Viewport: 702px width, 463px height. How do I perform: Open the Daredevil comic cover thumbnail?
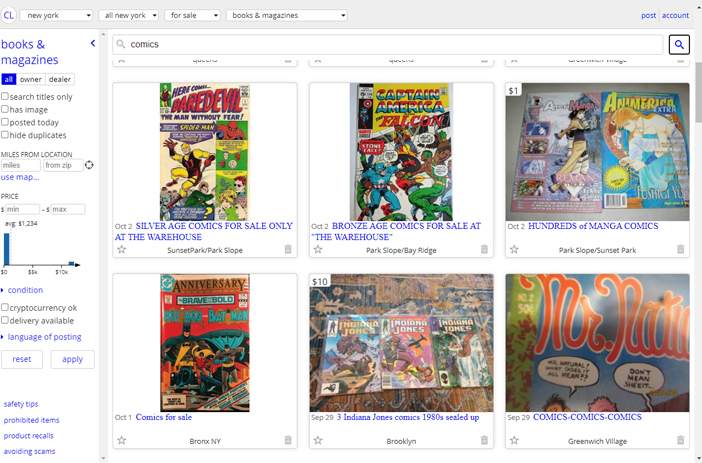pyautogui.click(x=205, y=152)
